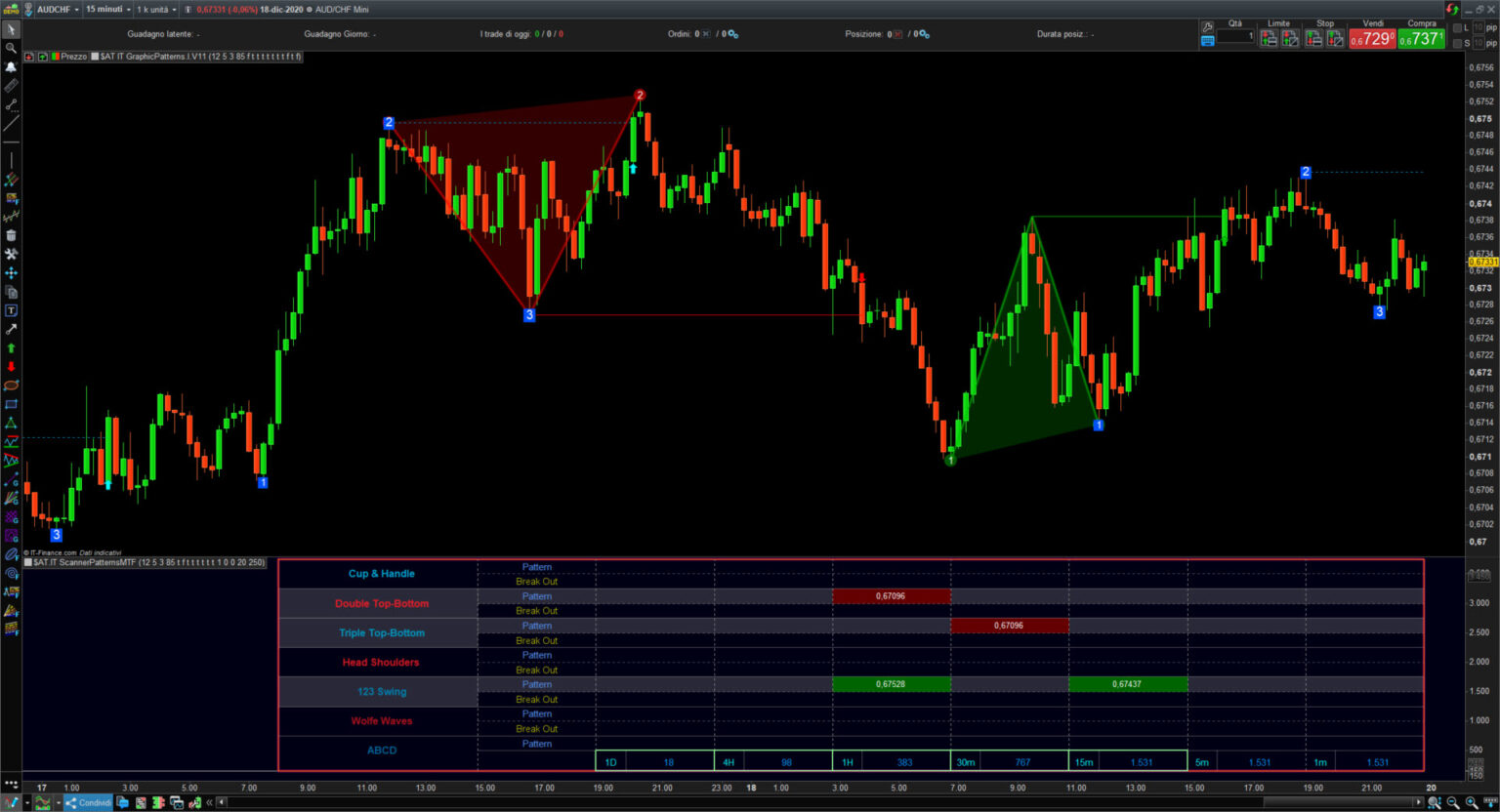The image size is (1500, 812).
Task: Expand the 1 k unità dropdown
Action: tap(156, 10)
